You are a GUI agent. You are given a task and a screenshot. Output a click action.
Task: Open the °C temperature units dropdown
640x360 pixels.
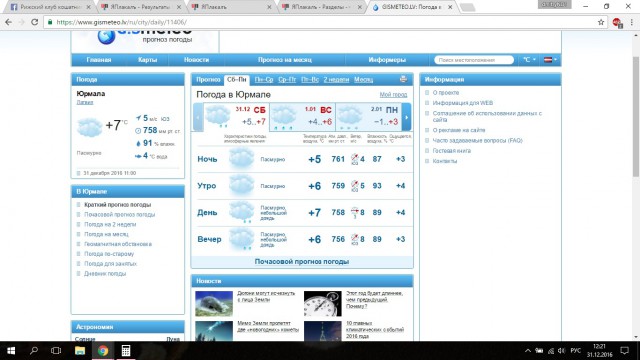[529, 60]
